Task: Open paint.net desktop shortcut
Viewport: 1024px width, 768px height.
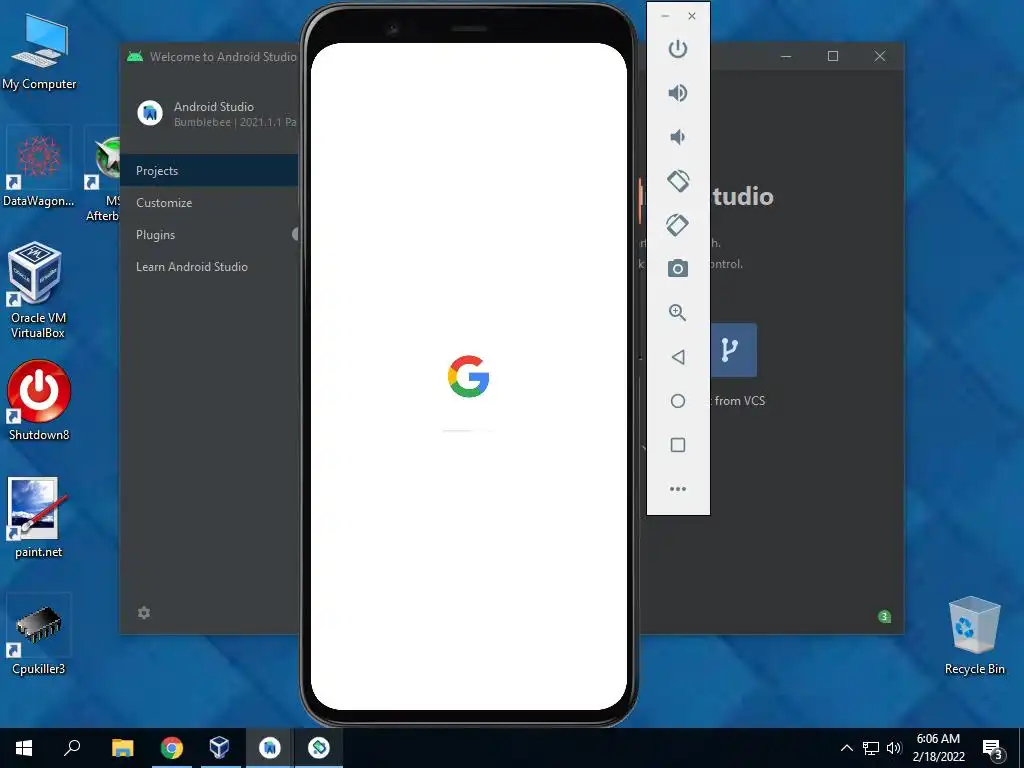Action: pyautogui.click(x=38, y=518)
